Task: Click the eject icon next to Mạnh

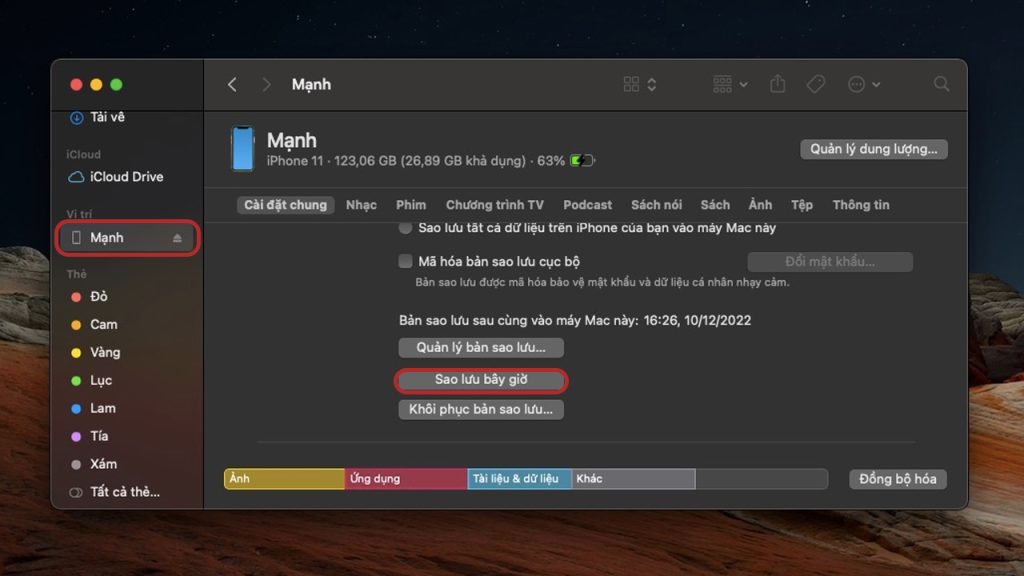Action: tap(177, 238)
